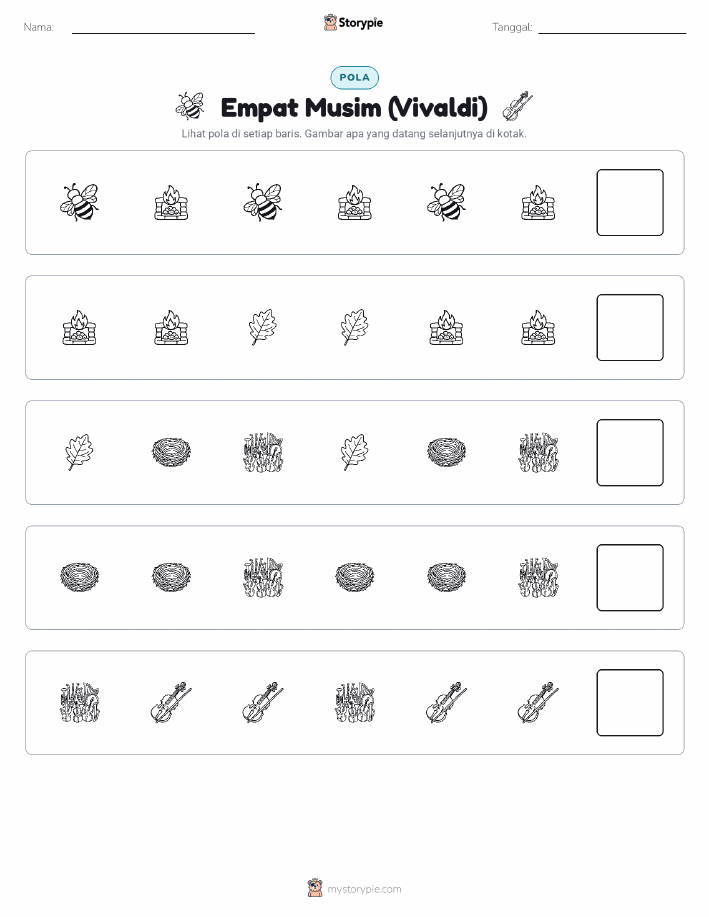Image resolution: width=709 pixels, height=917 pixels.
Task: Click the last fireplace in row one
Action: (x=538, y=202)
